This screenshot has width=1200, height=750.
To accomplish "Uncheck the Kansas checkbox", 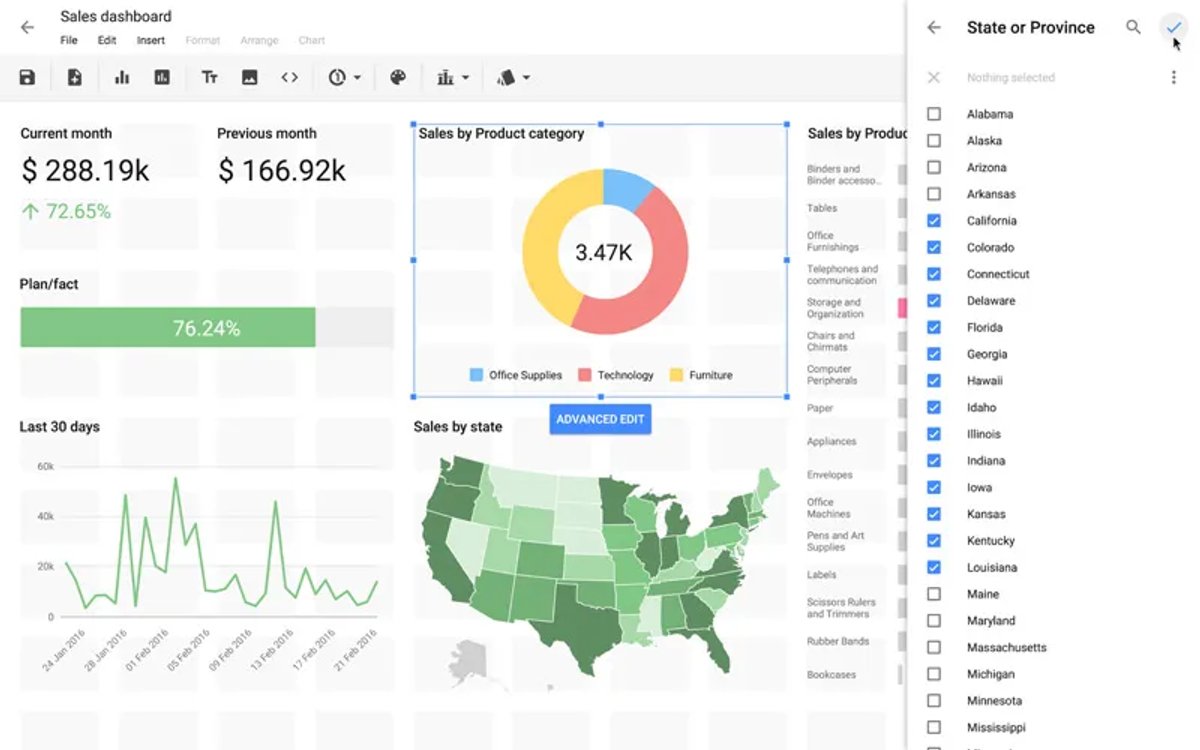I will click(934, 514).
